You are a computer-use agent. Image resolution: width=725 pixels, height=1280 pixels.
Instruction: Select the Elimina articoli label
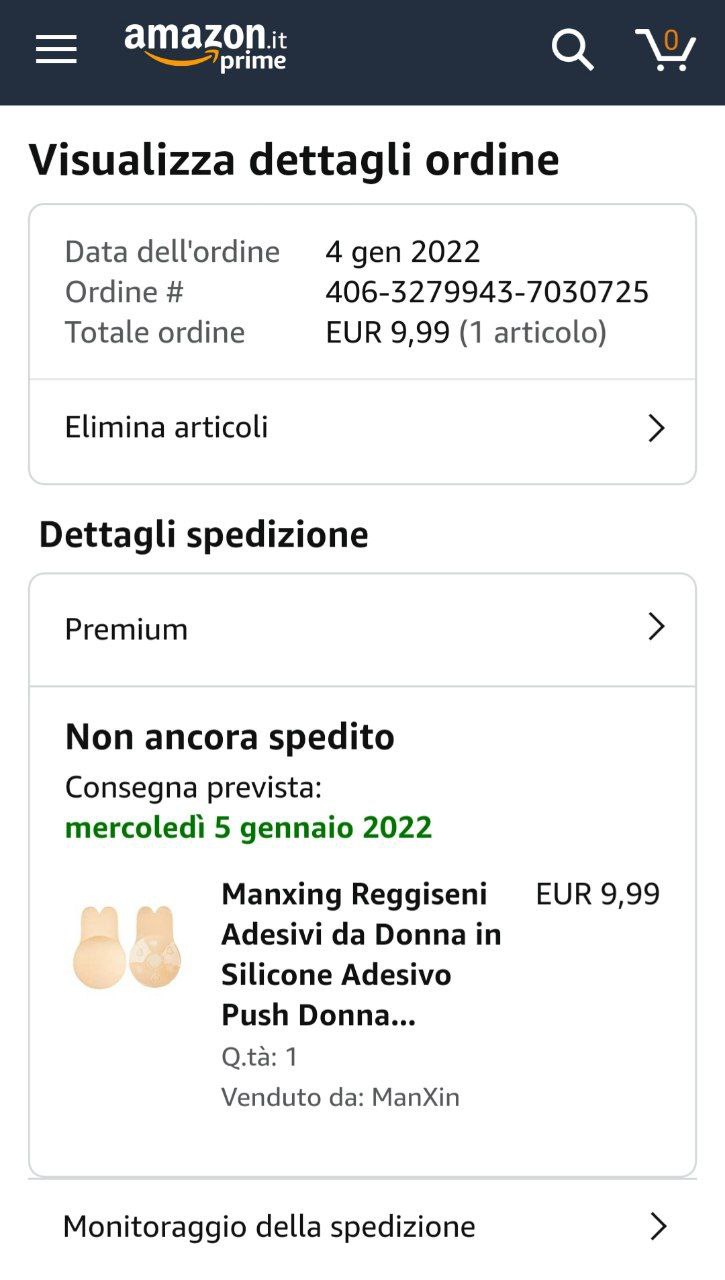click(167, 428)
